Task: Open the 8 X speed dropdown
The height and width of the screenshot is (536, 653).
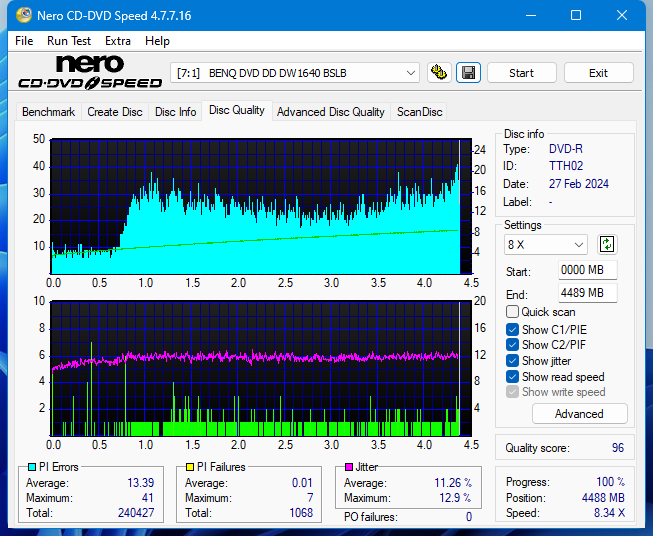Action: pyautogui.click(x=546, y=244)
